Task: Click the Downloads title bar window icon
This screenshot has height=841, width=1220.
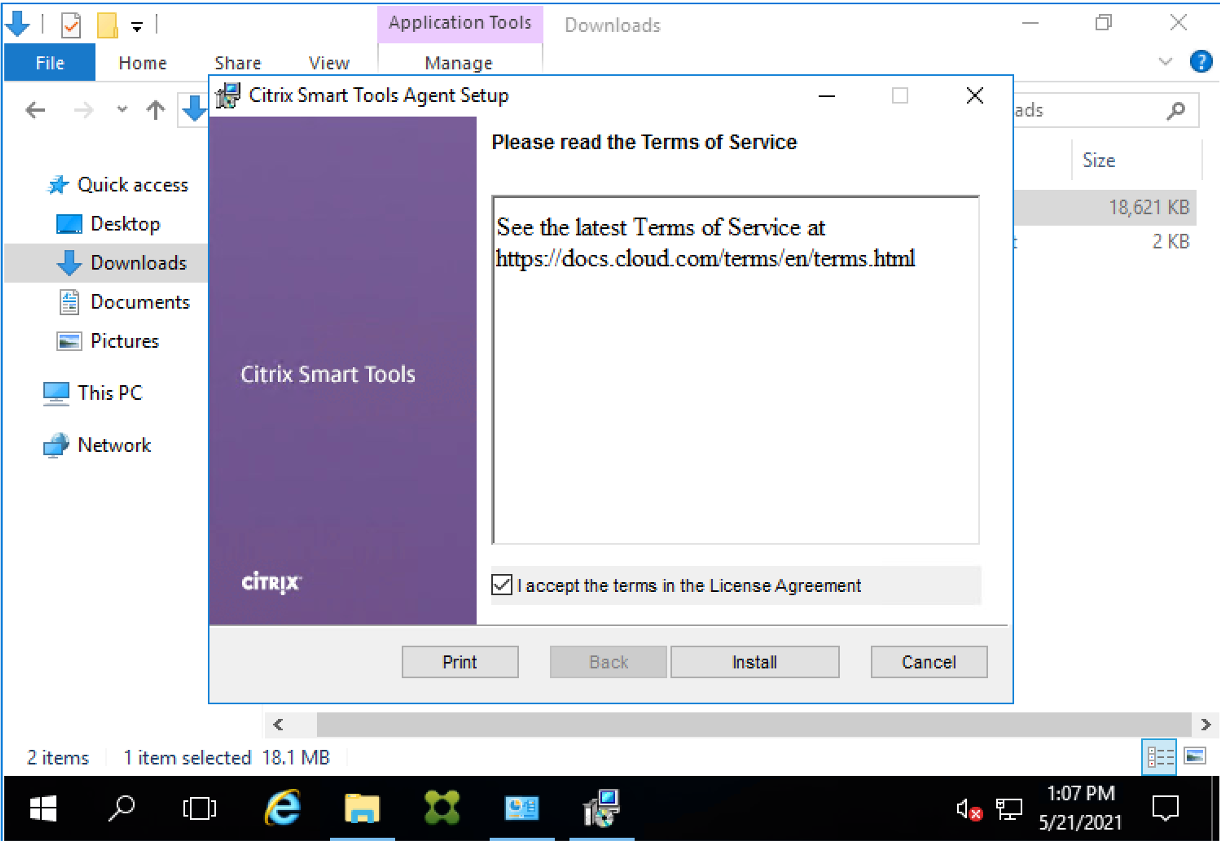Action: pyautogui.click(x=19, y=24)
